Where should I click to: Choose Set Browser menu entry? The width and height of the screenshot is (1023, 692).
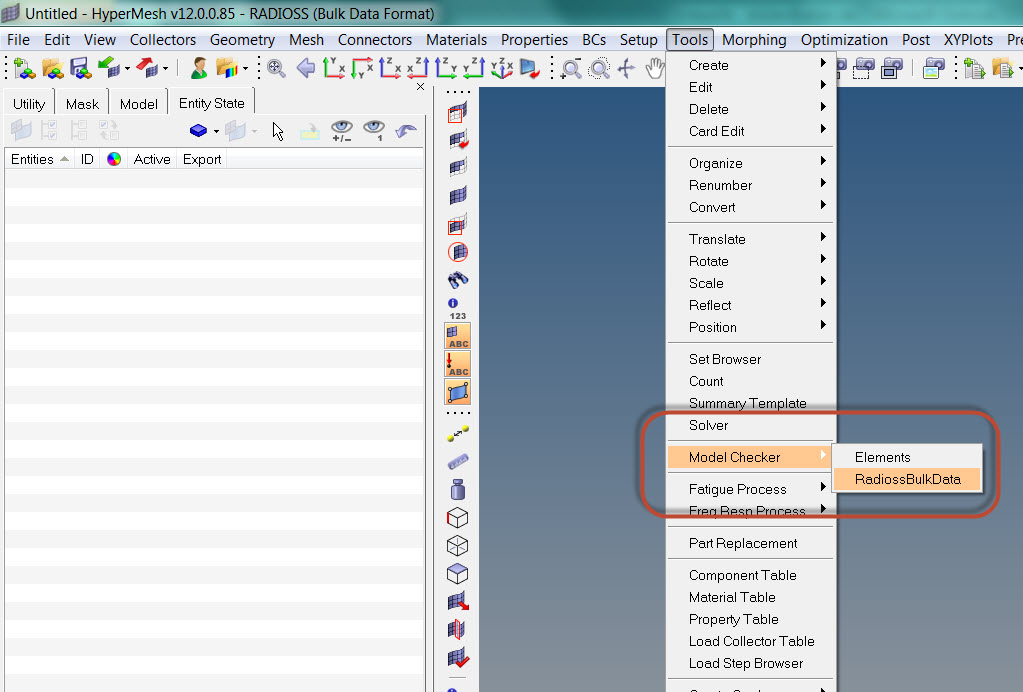click(752, 359)
